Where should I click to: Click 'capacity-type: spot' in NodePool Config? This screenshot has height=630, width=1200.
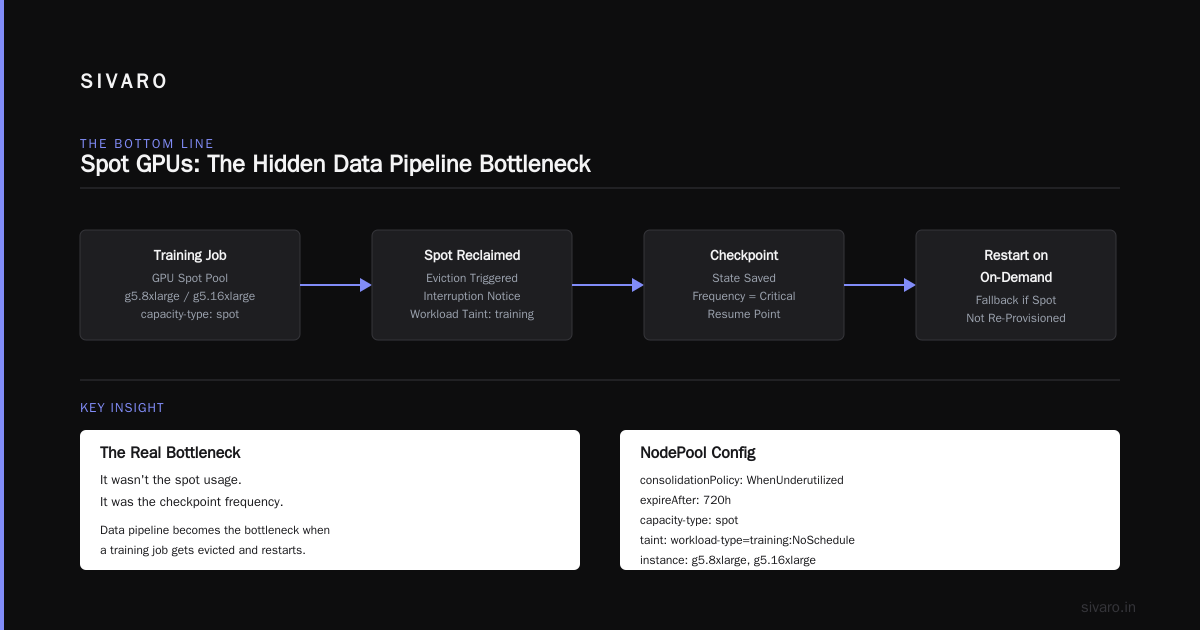point(689,520)
